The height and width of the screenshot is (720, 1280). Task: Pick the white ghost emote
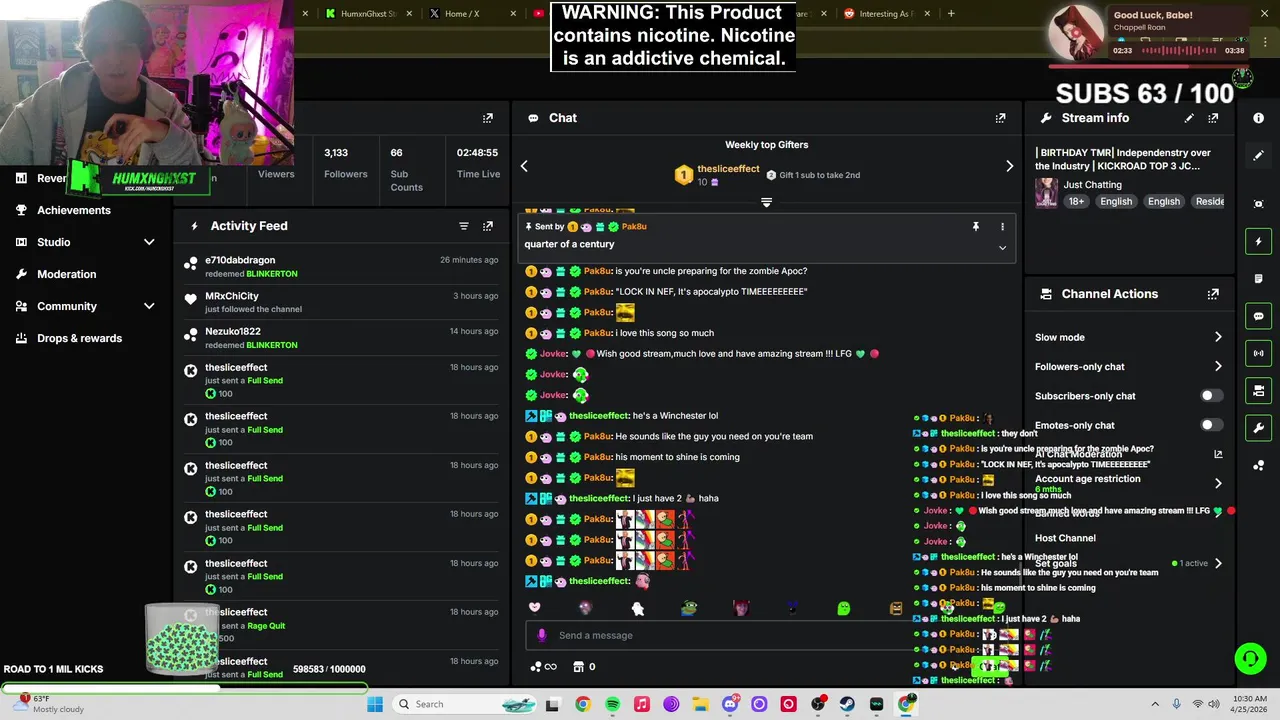point(637,608)
